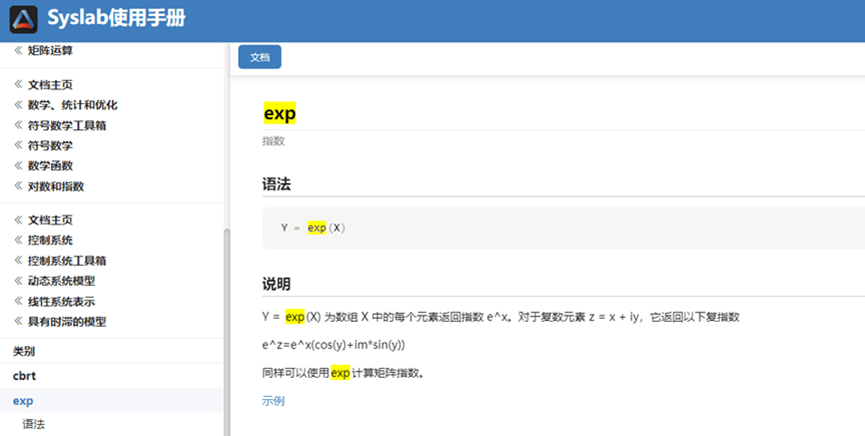Open 控制系统工具箱 sidebar entry
865x436 pixels.
coord(67,260)
